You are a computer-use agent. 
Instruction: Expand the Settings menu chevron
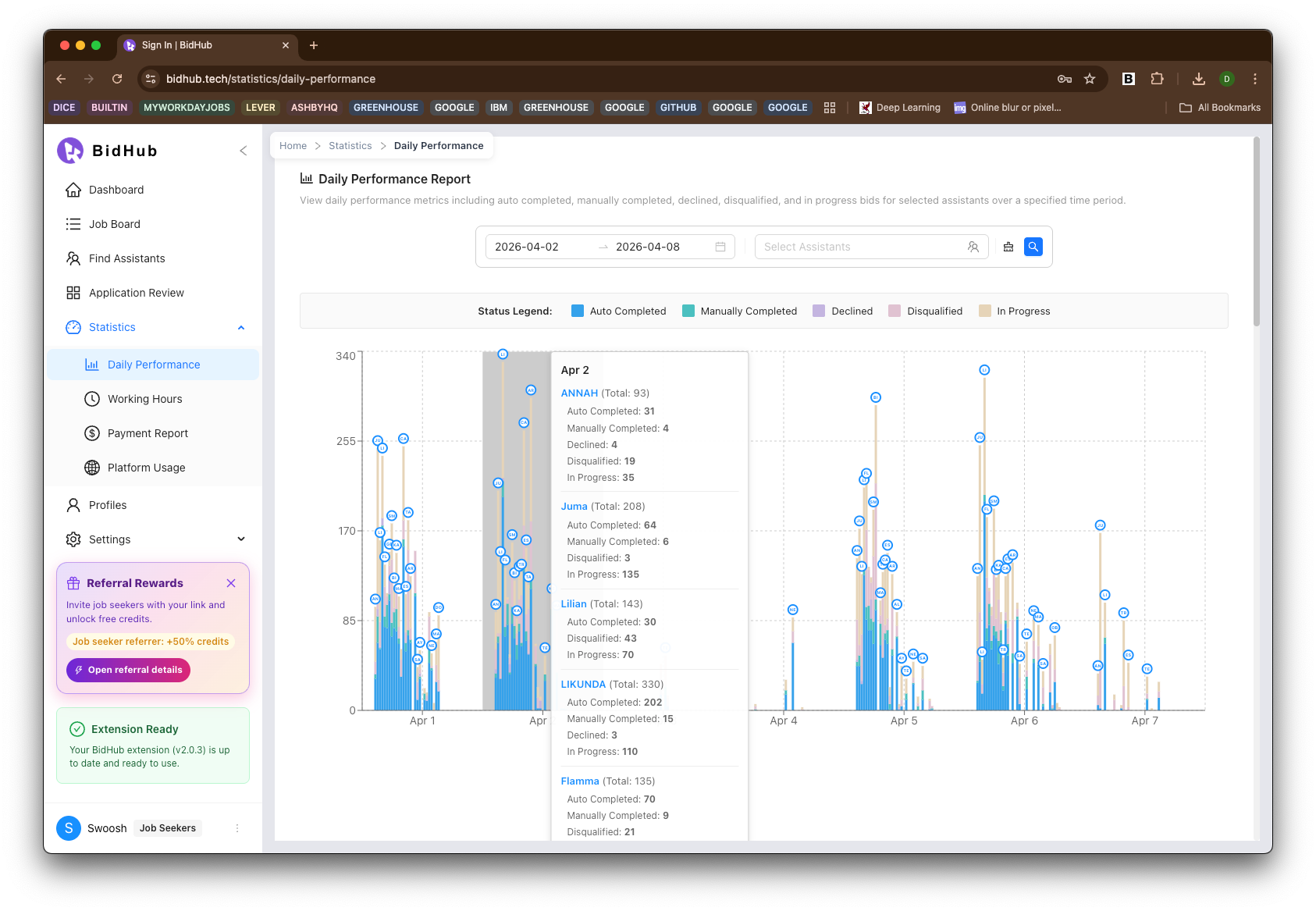(241, 539)
